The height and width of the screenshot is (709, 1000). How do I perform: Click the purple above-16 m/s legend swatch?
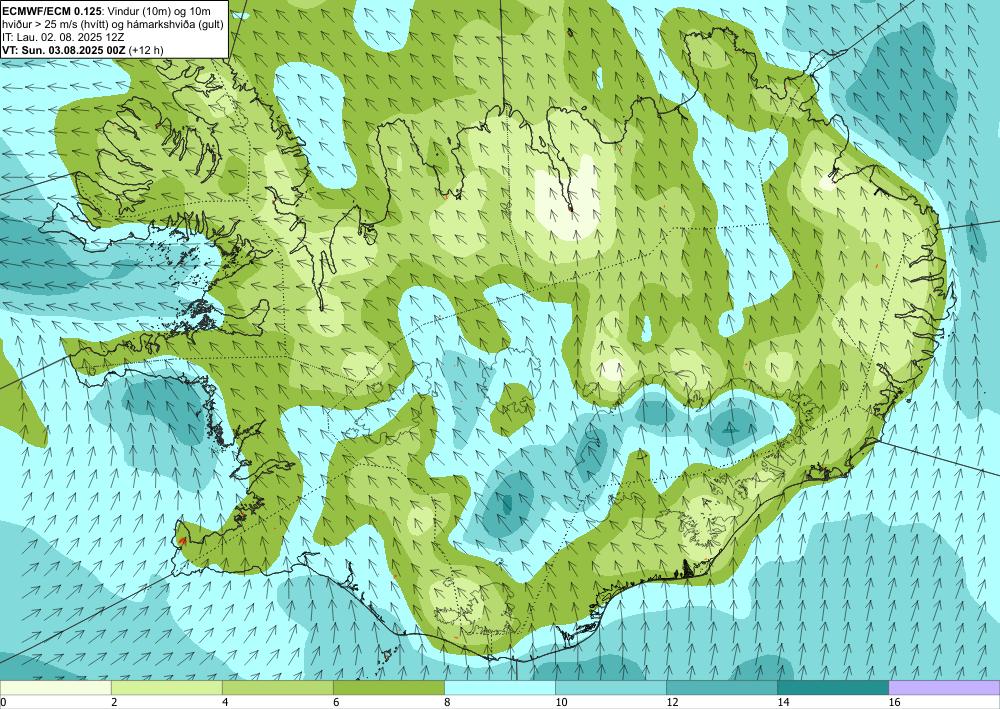pyautogui.click(x=944, y=687)
